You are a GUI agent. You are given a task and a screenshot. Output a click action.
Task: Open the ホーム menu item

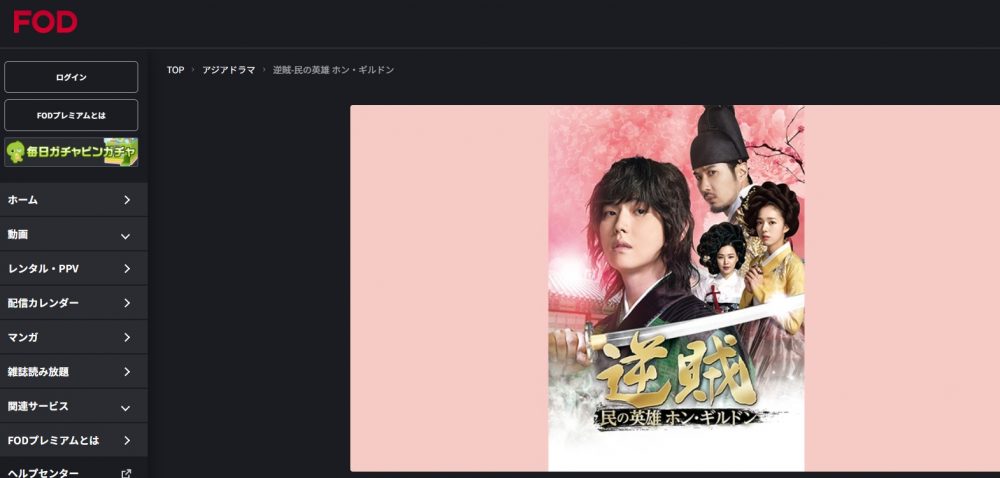[73, 200]
